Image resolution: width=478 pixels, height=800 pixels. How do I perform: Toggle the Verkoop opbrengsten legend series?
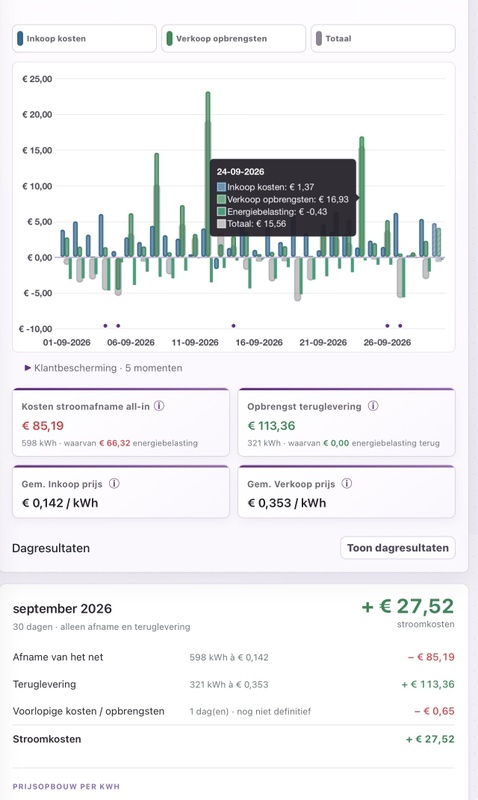(234, 38)
